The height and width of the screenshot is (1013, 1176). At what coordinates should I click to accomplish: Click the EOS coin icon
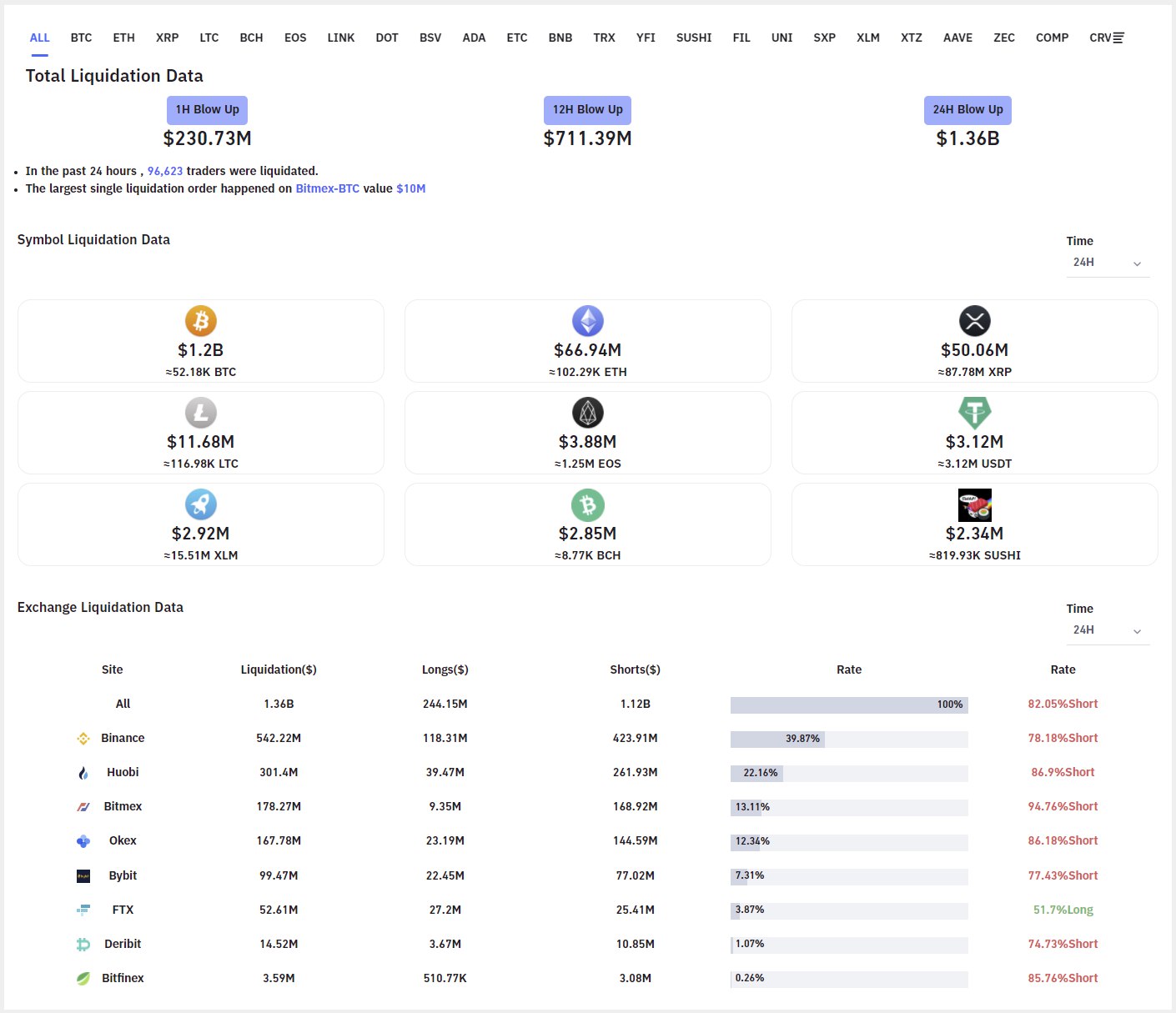588,413
